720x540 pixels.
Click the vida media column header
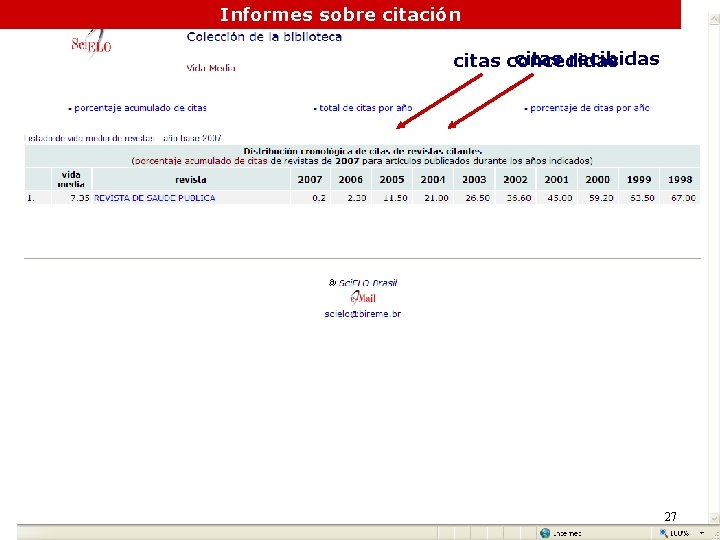(71, 180)
